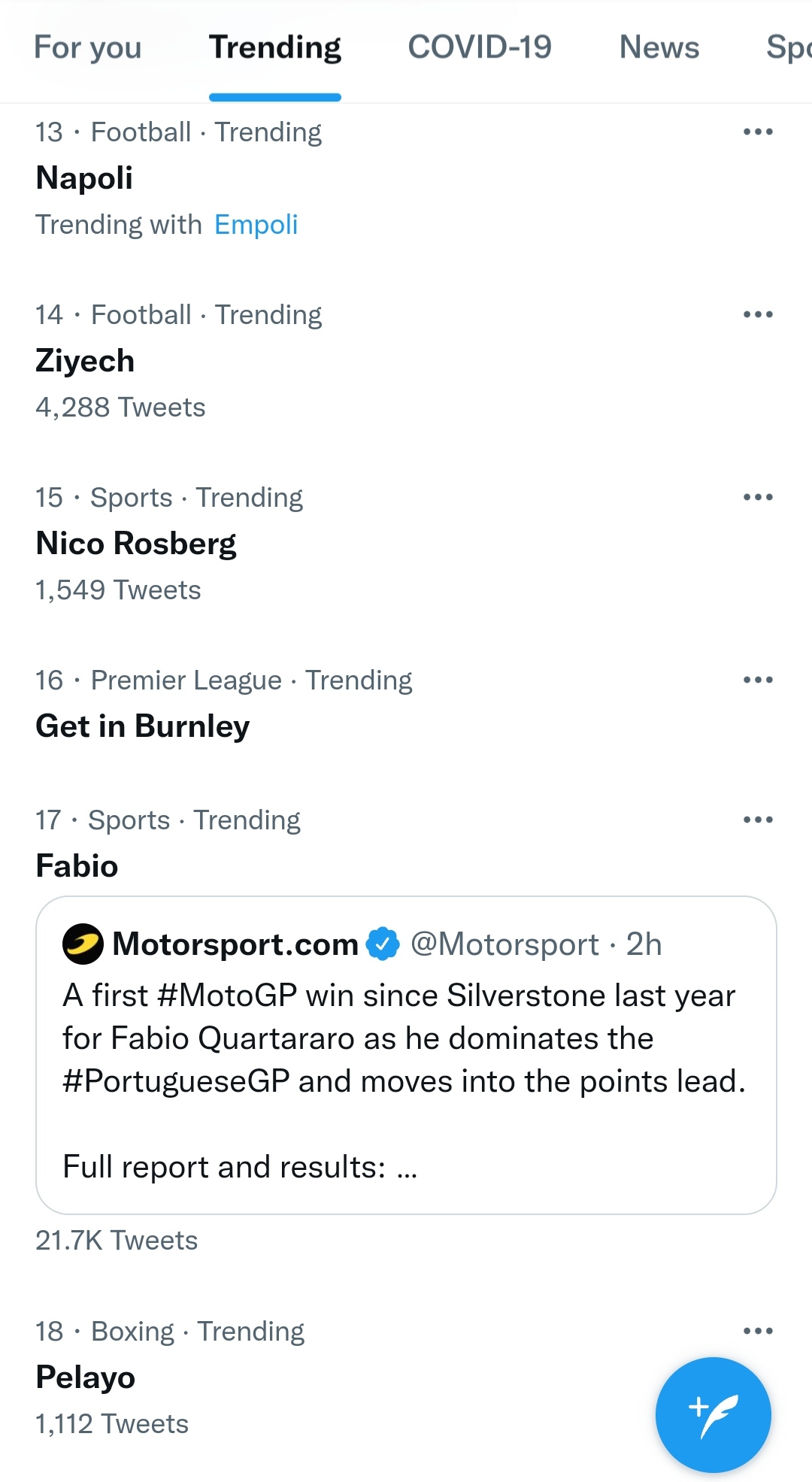Tap the Motorsport.com verified badge

click(383, 944)
